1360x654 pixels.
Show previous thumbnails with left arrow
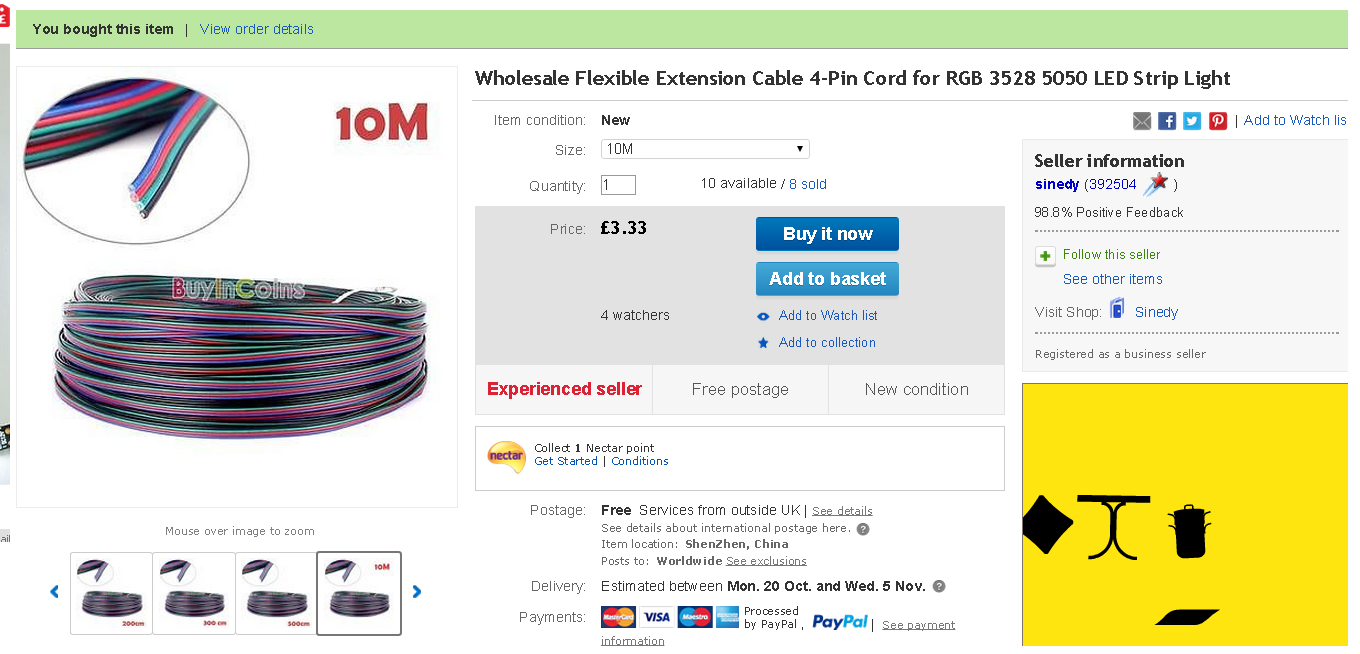[x=55, y=592]
